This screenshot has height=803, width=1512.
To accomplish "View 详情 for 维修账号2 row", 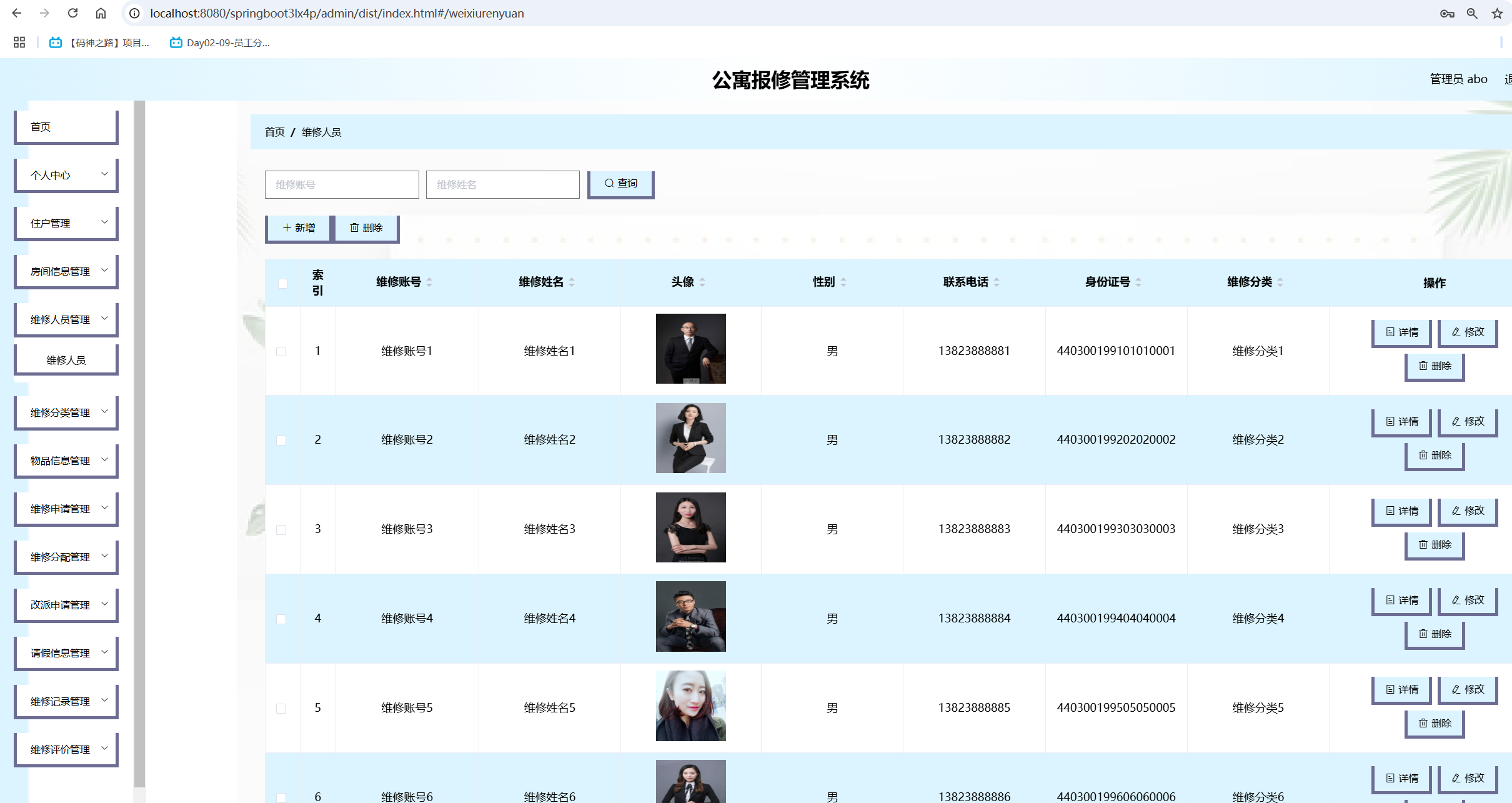I will tap(1401, 422).
